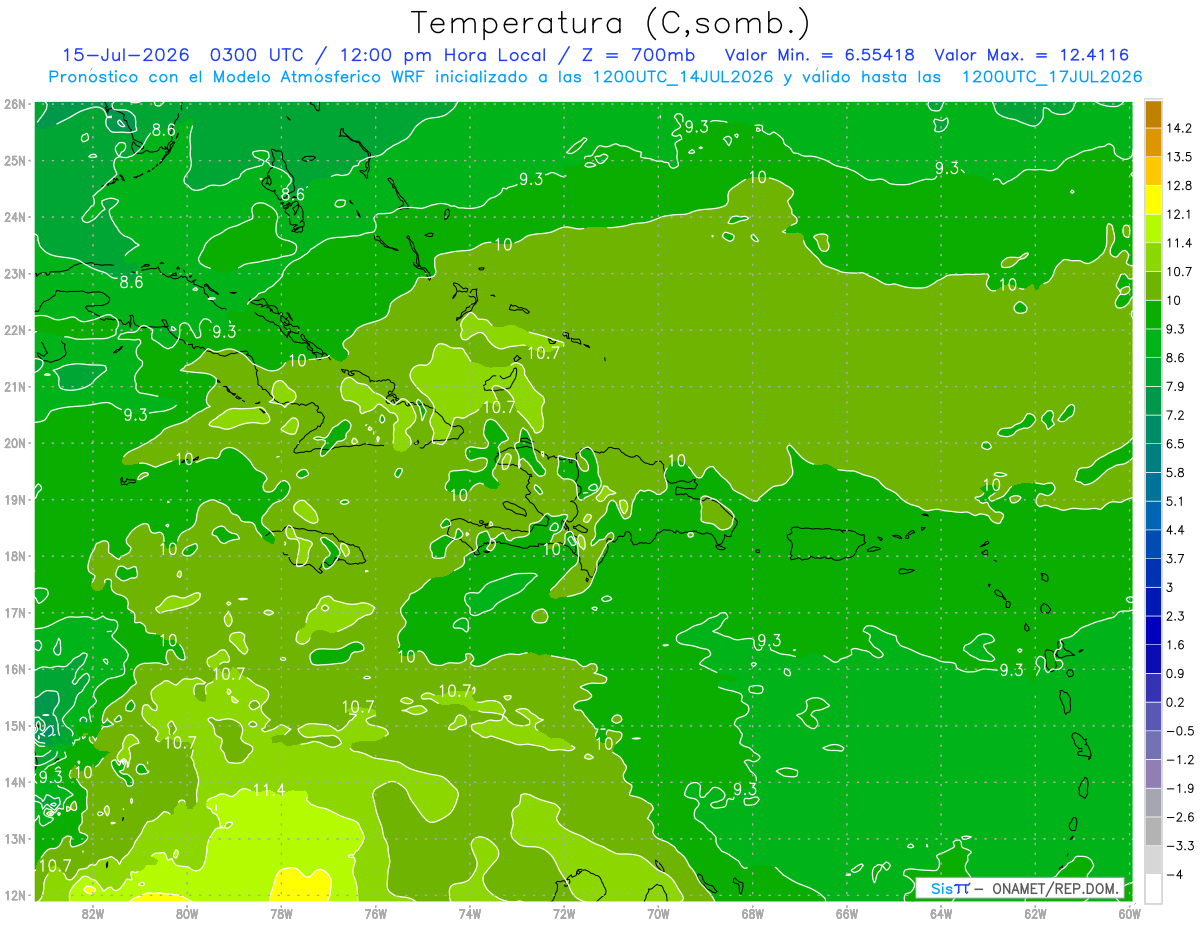The width and height of the screenshot is (1200, 927).
Task: Click the yellow maximum-temperature patch near 78W
Action: [x=302, y=884]
